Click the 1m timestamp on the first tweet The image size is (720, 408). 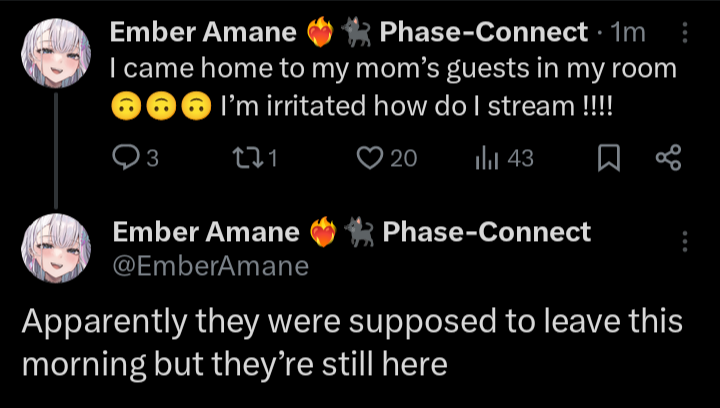[628, 33]
